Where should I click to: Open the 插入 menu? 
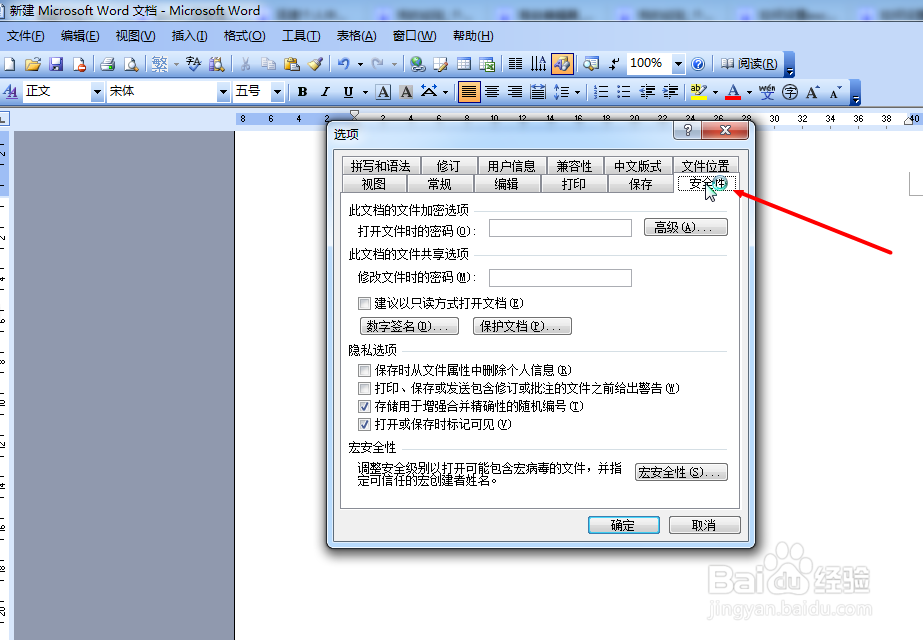pos(189,36)
